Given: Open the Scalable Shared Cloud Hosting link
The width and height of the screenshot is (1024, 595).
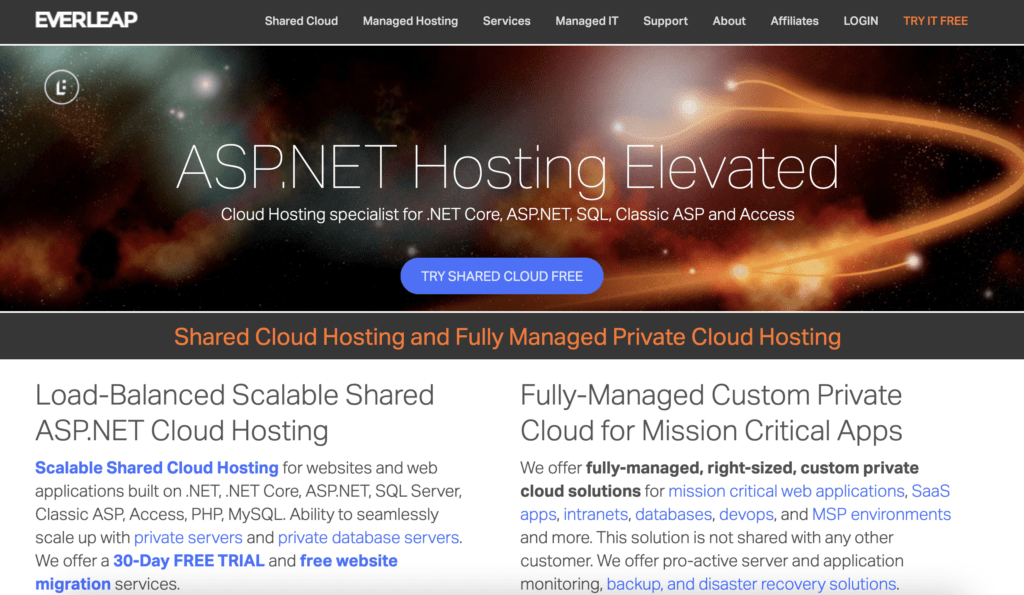Looking at the screenshot, I should pos(157,468).
